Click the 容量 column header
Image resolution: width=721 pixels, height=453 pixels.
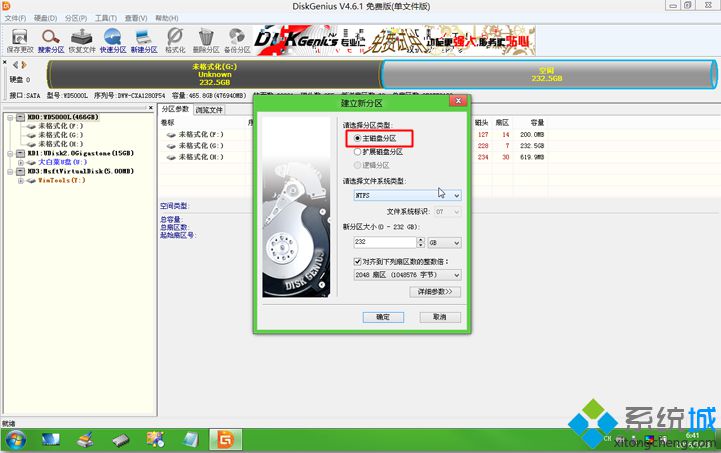click(537, 122)
